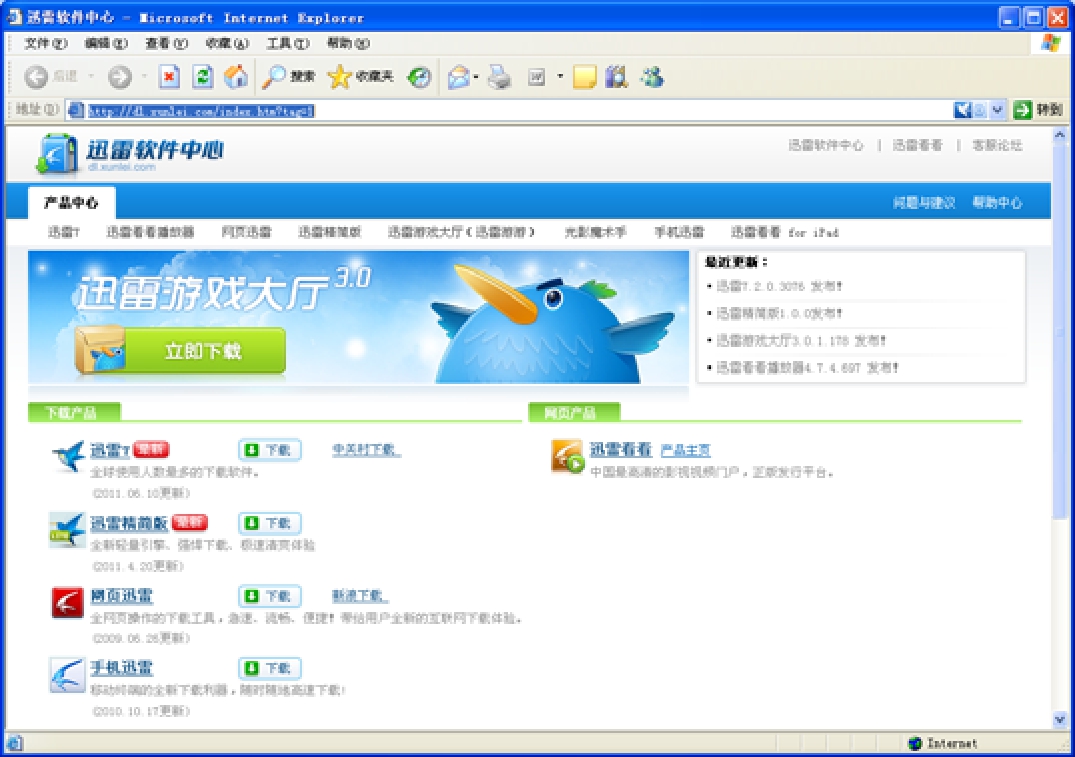Screen dimensions: 1075x757
Task: Go to 迅雷看看播放器 in the product nav
Action: click(x=150, y=232)
